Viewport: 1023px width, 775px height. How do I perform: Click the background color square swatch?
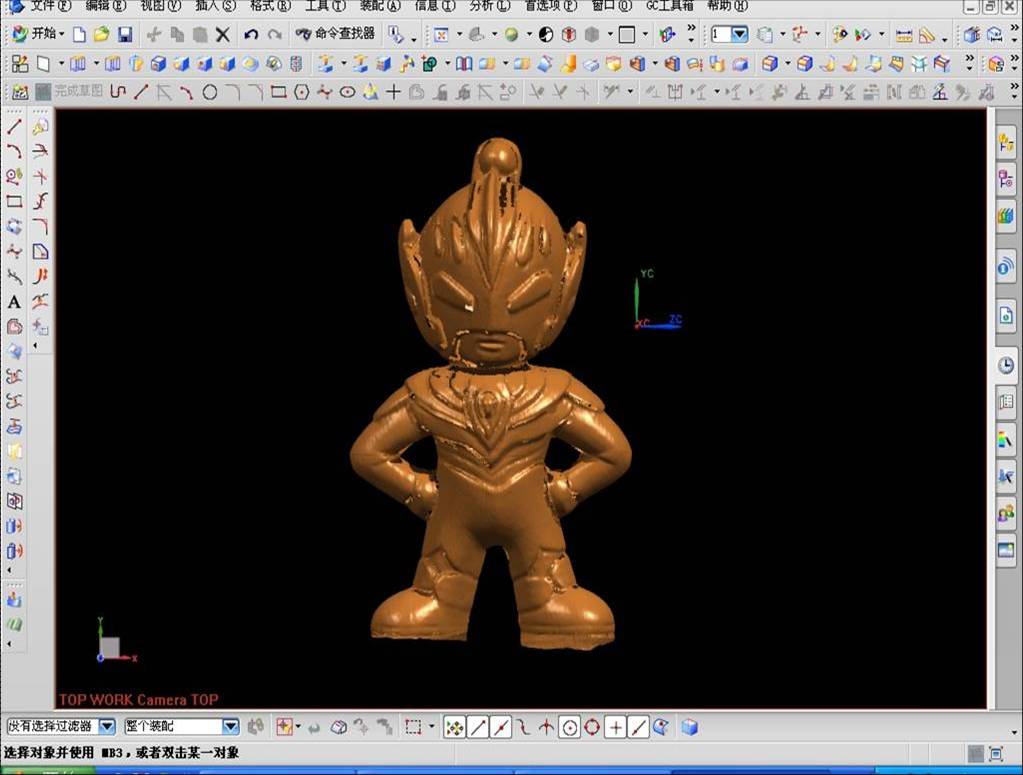point(627,35)
